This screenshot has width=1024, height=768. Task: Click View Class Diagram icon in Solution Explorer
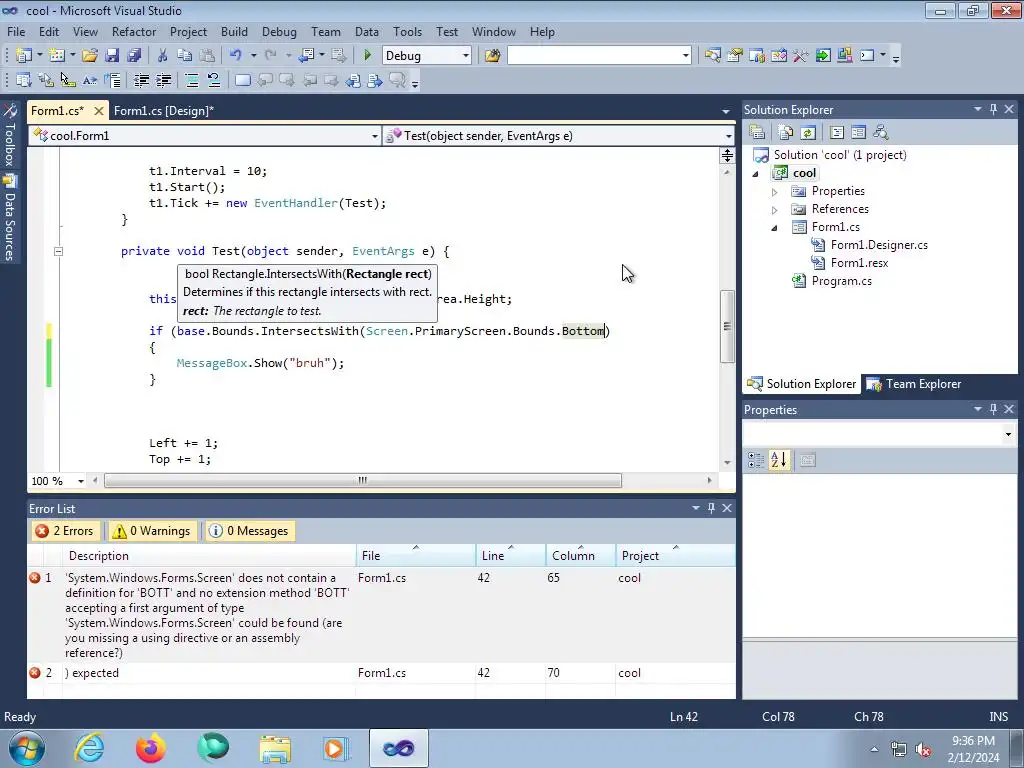click(x=880, y=133)
